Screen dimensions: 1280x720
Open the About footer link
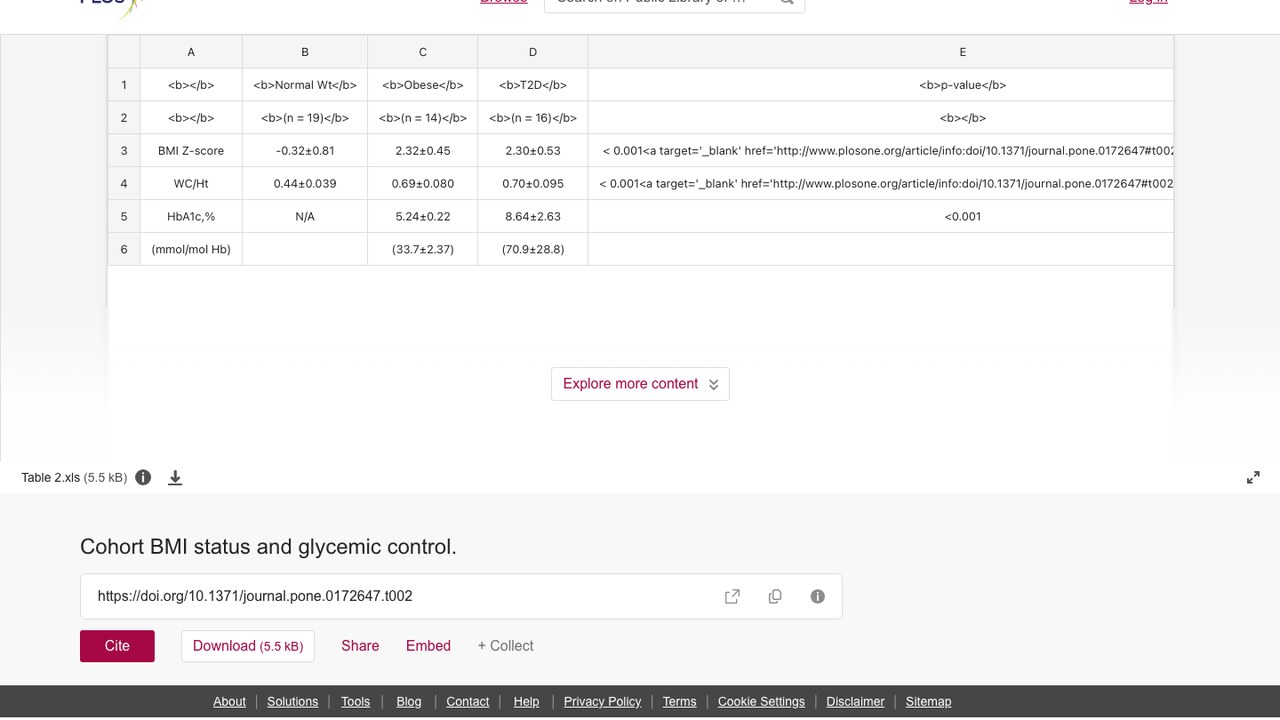(229, 702)
